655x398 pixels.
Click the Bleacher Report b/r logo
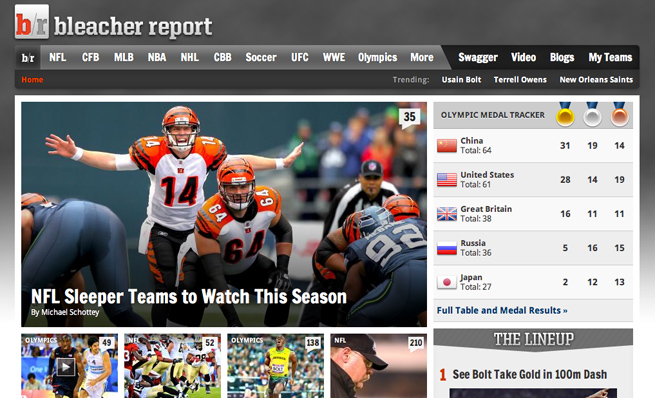[x=32, y=22]
